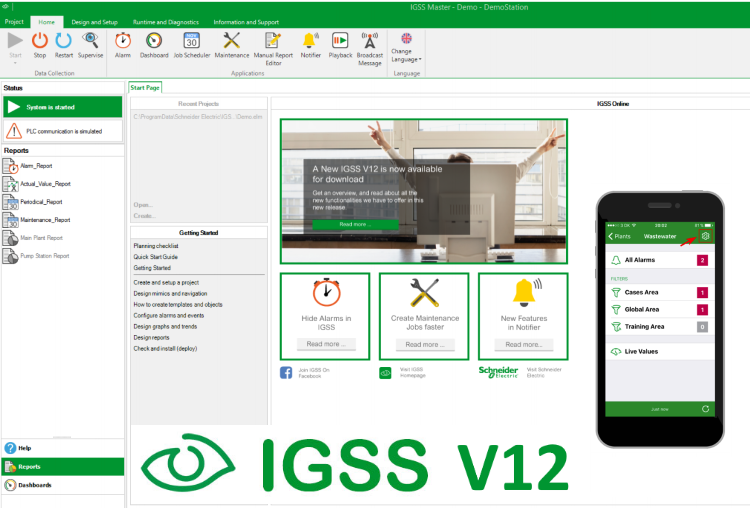750x508 pixels.
Task: Stop data collection with the Stop icon
Action: click(x=40, y=41)
